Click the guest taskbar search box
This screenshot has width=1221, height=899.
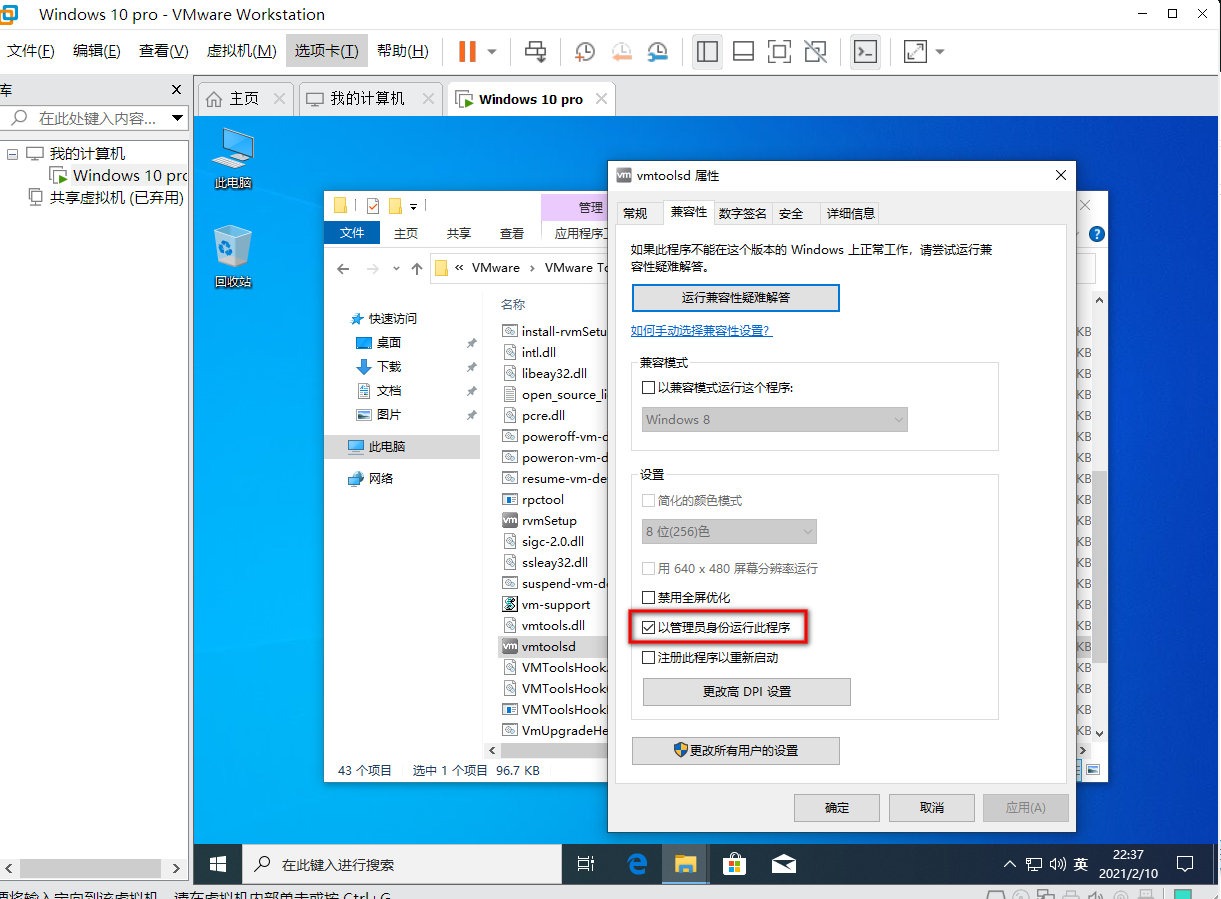point(400,864)
